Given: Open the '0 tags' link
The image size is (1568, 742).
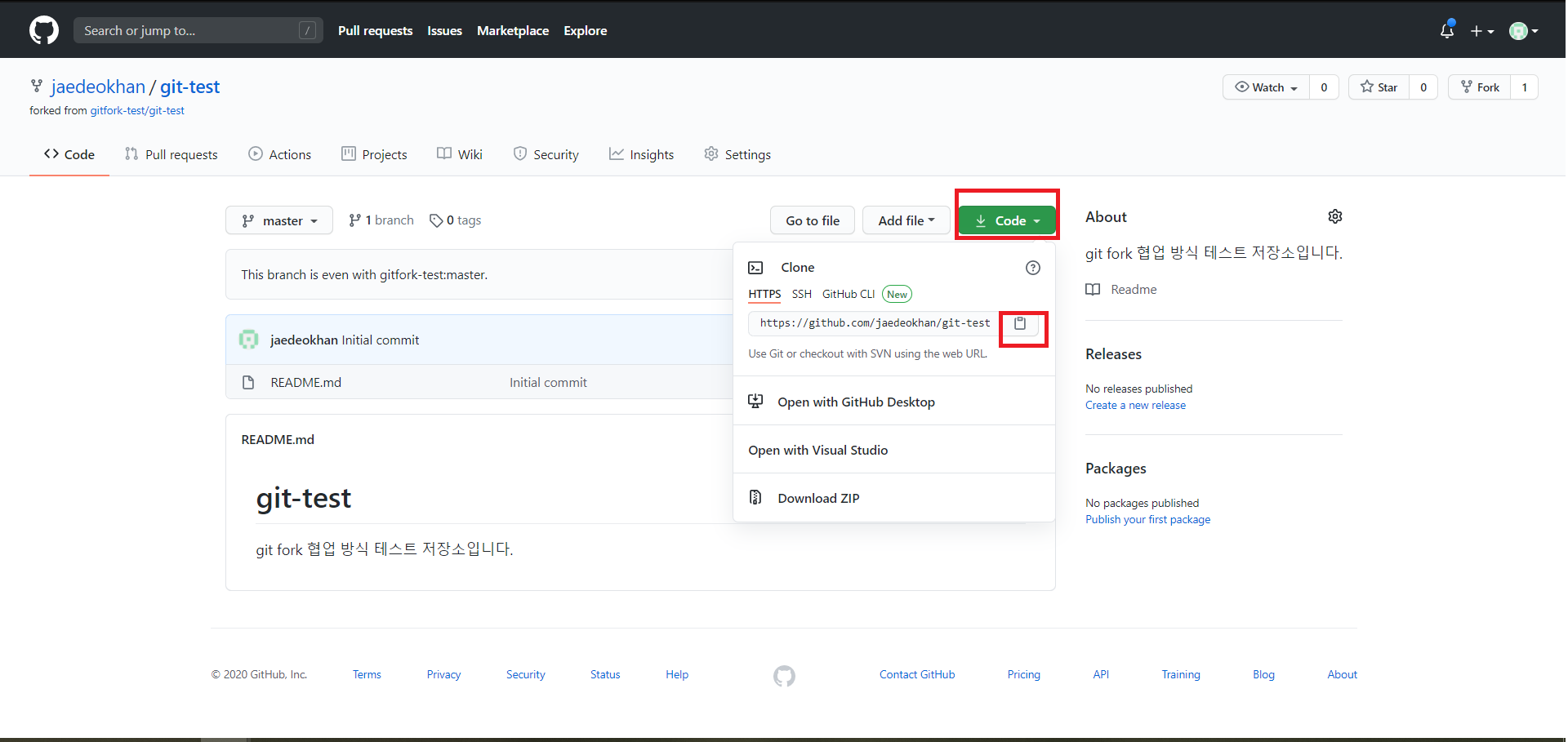Looking at the screenshot, I should pos(456,220).
